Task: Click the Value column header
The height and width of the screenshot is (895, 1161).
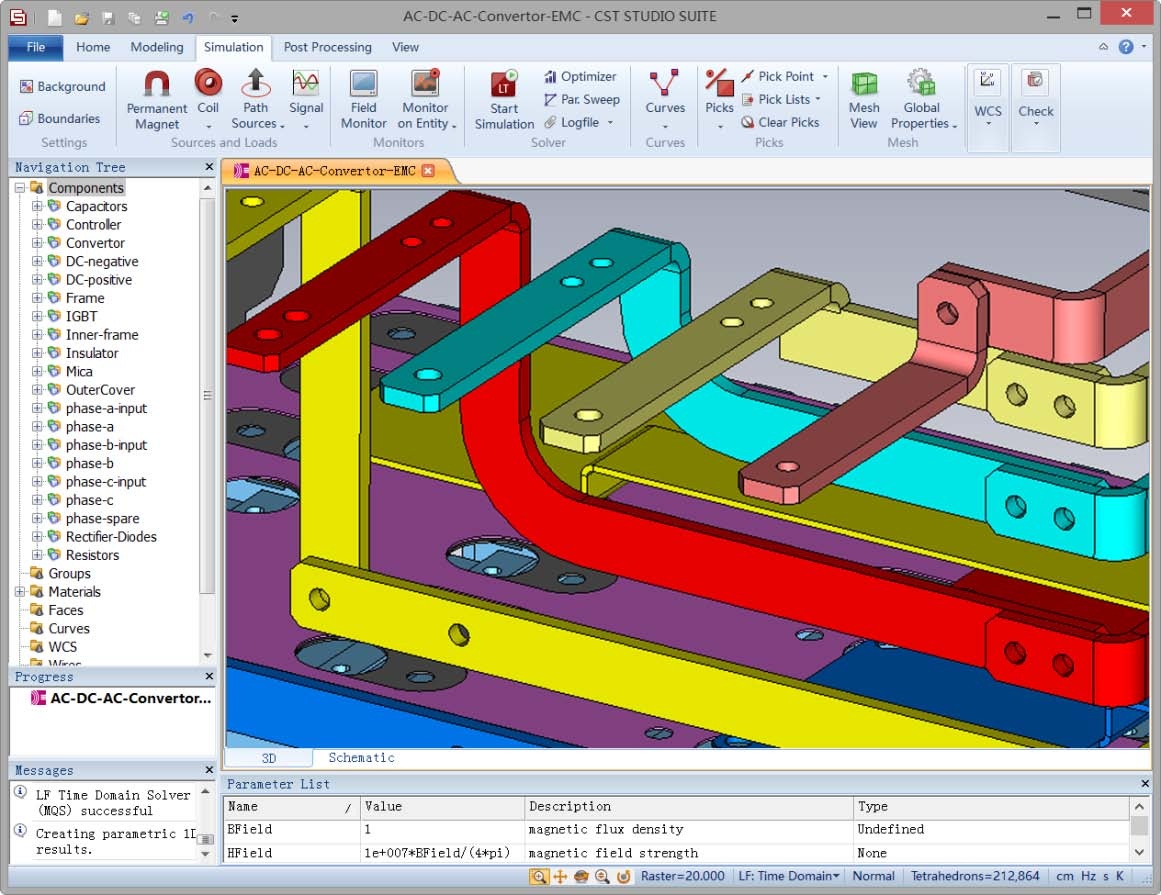Action: [441, 806]
